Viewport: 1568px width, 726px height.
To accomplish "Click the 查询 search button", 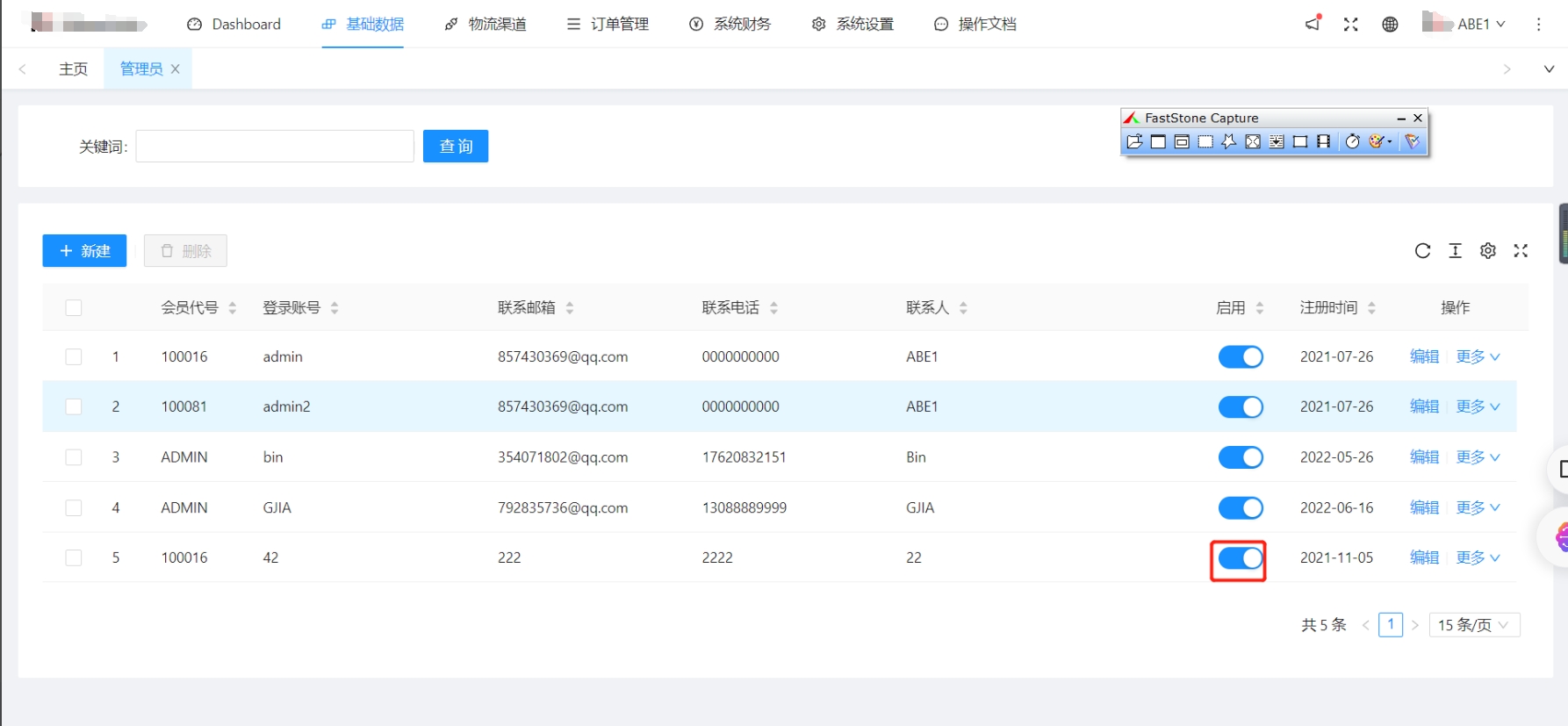I will point(456,147).
